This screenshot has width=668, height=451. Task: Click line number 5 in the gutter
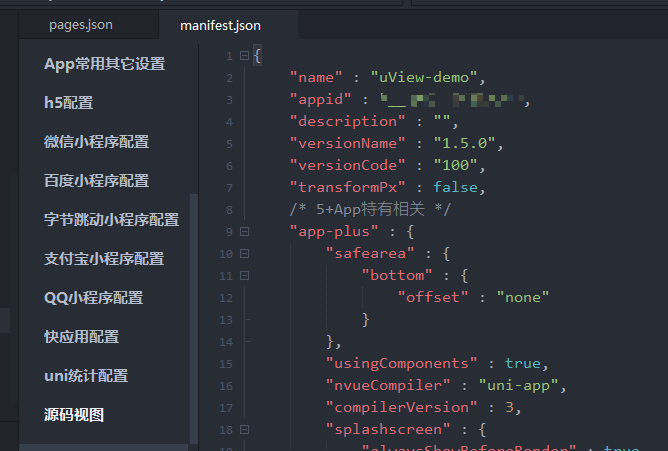pos(229,144)
